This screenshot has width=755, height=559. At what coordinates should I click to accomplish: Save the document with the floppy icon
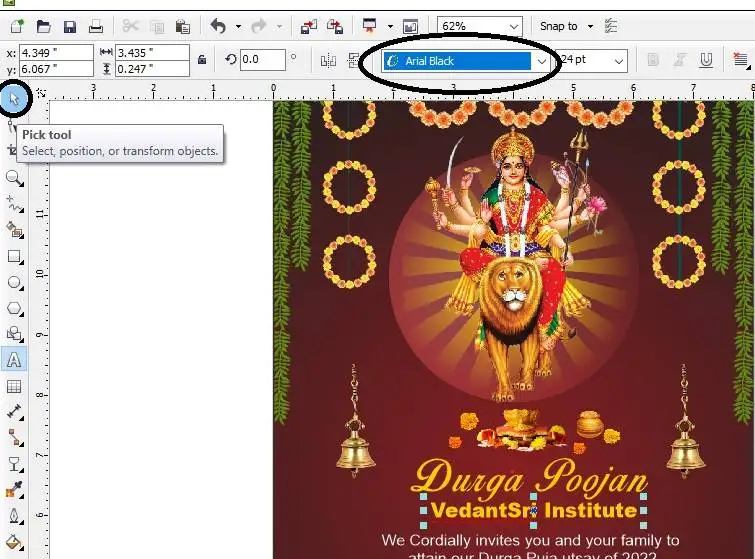(70, 26)
